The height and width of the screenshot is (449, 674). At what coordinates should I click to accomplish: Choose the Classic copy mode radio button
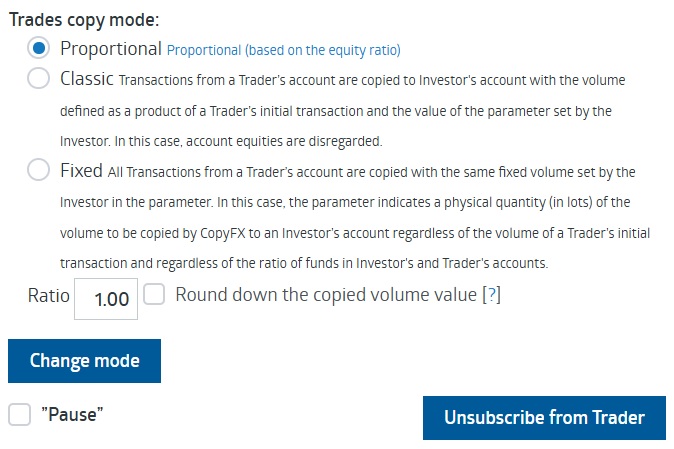(x=39, y=79)
